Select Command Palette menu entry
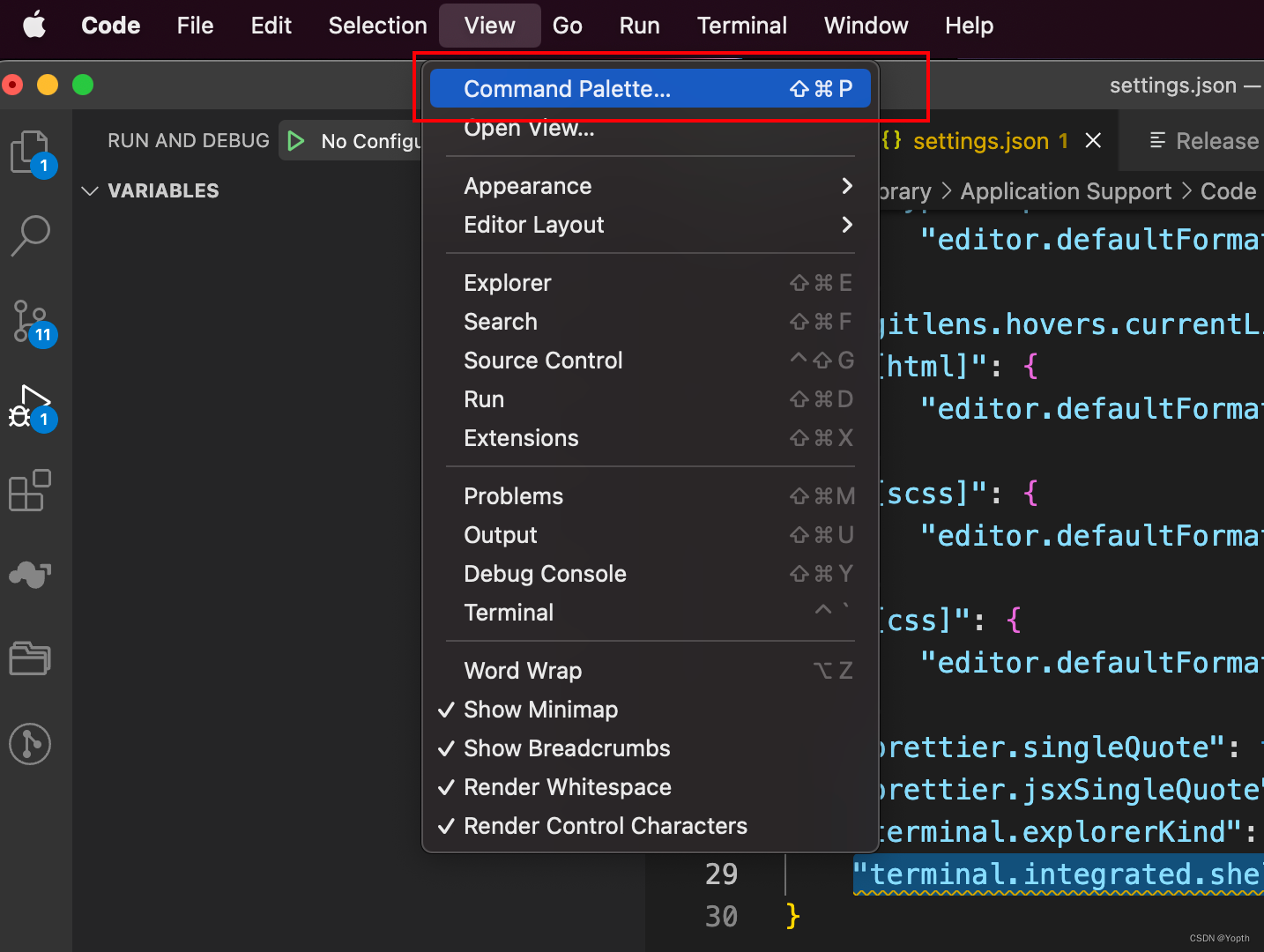This screenshot has width=1264, height=952. 651,89
